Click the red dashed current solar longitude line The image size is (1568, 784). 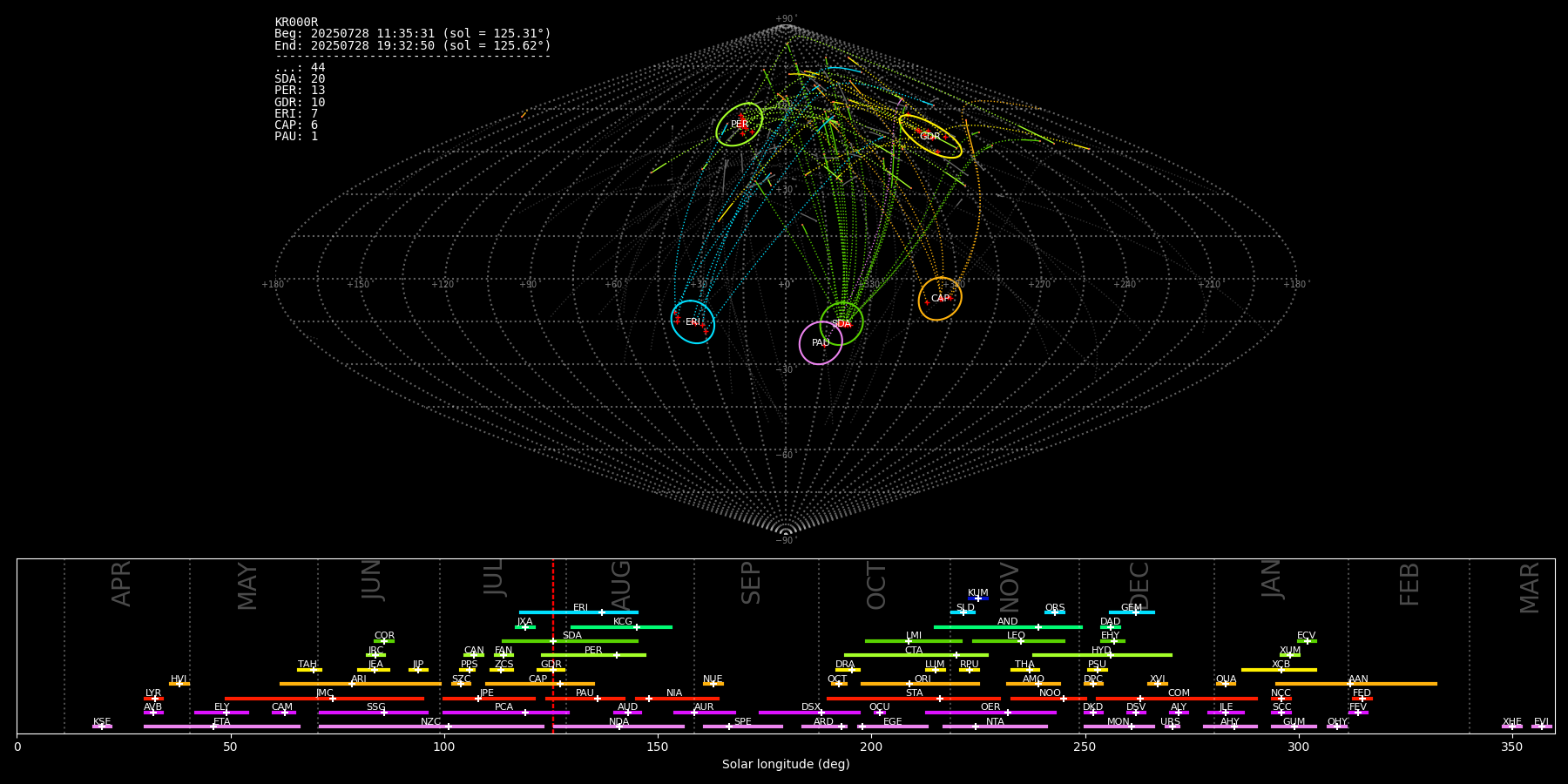[552, 645]
